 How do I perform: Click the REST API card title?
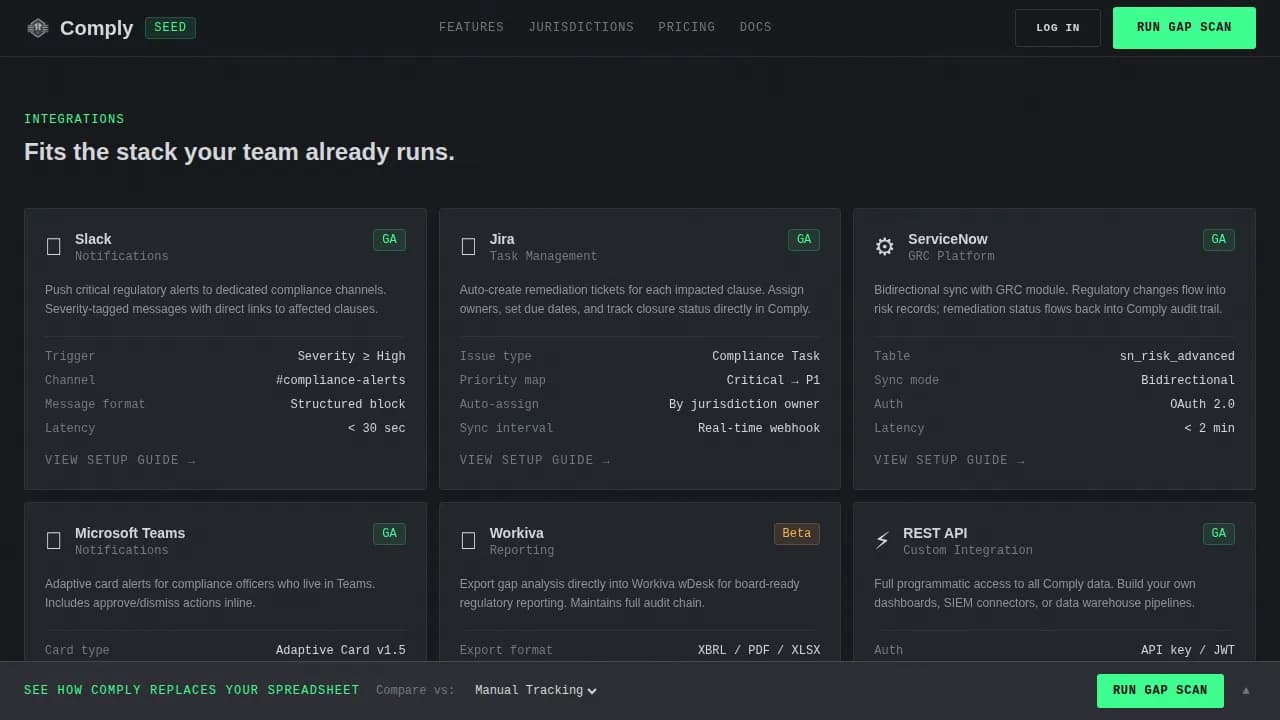pyautogui.click(x=935, y=533)
